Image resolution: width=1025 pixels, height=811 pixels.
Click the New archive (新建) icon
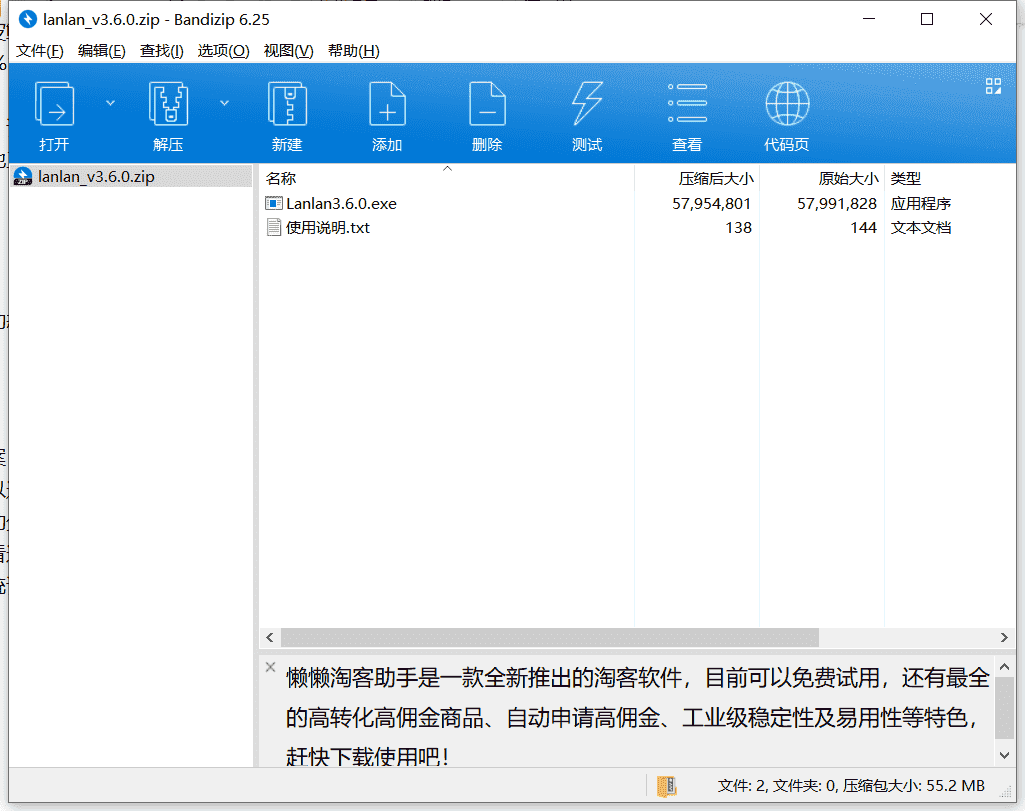click(x=287, y=103)
